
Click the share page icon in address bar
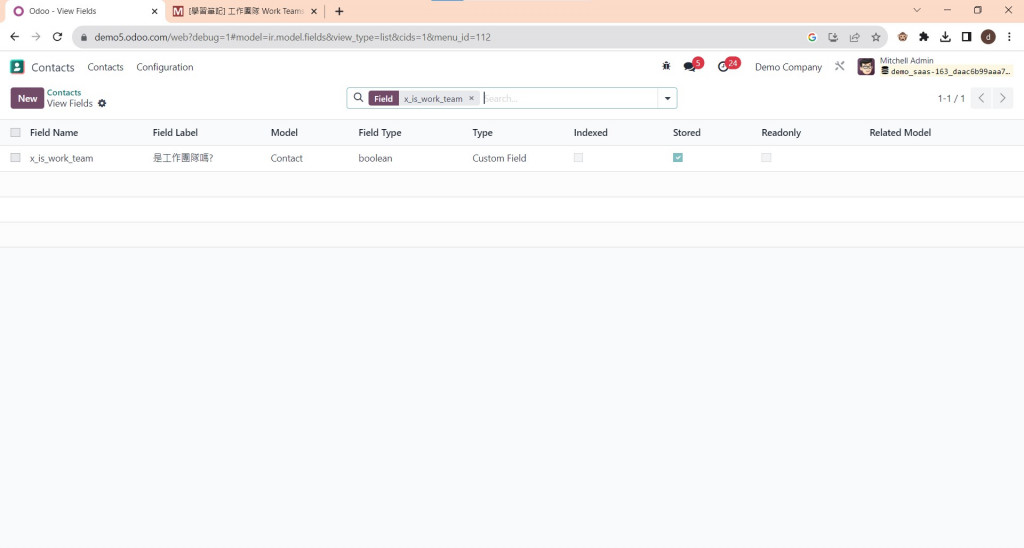[x=854, y=37]
